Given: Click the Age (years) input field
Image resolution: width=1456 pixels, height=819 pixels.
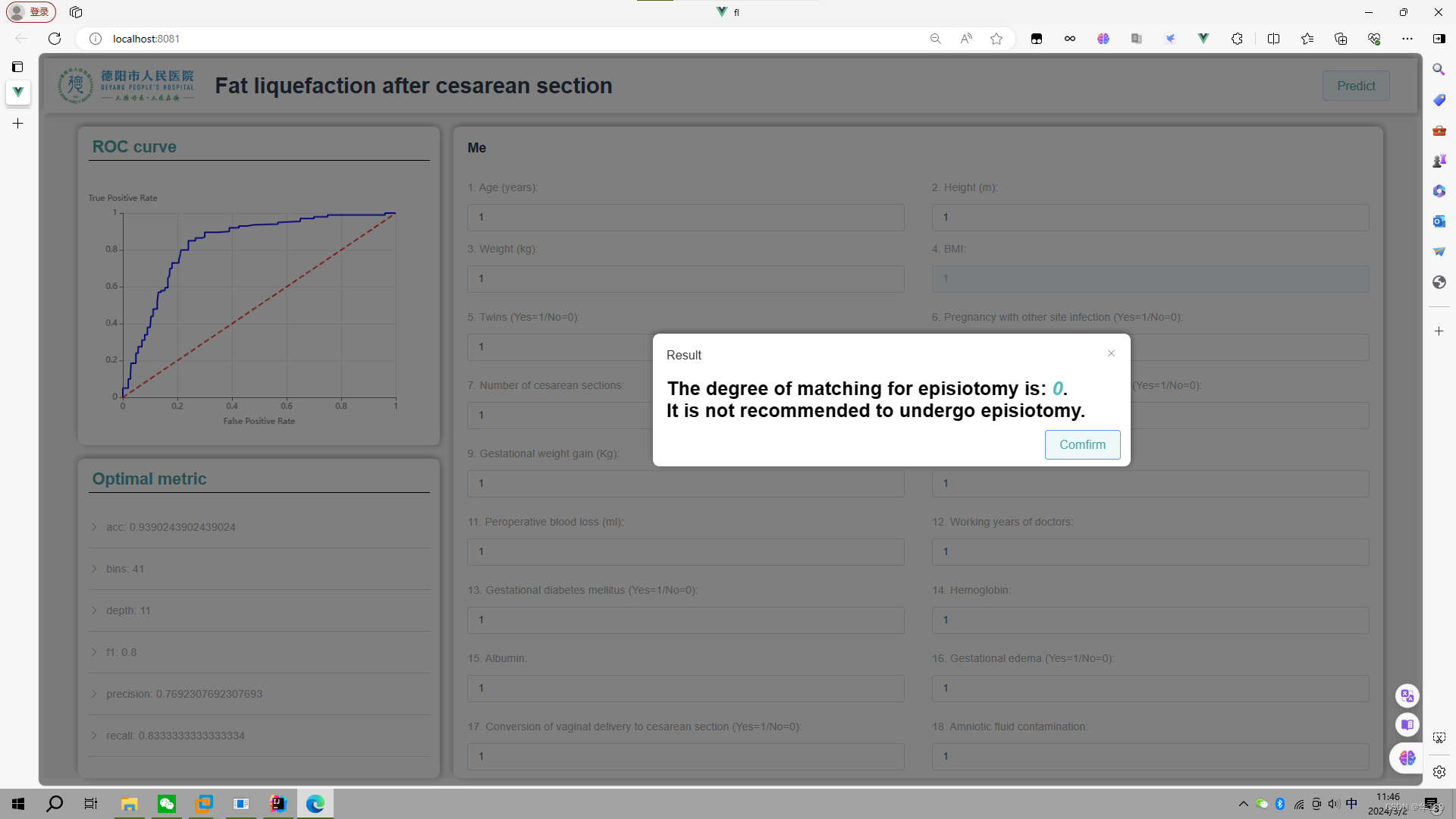Looking at the screenshot, I should pyautogui.click(x=685, y=218).
